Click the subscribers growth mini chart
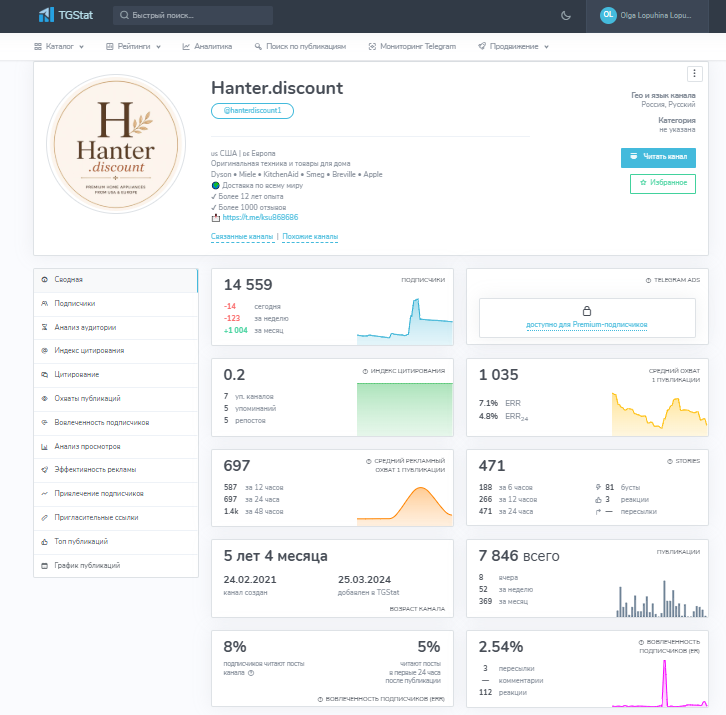This screenshot has height=715, width=726. [x=405, y=321]
